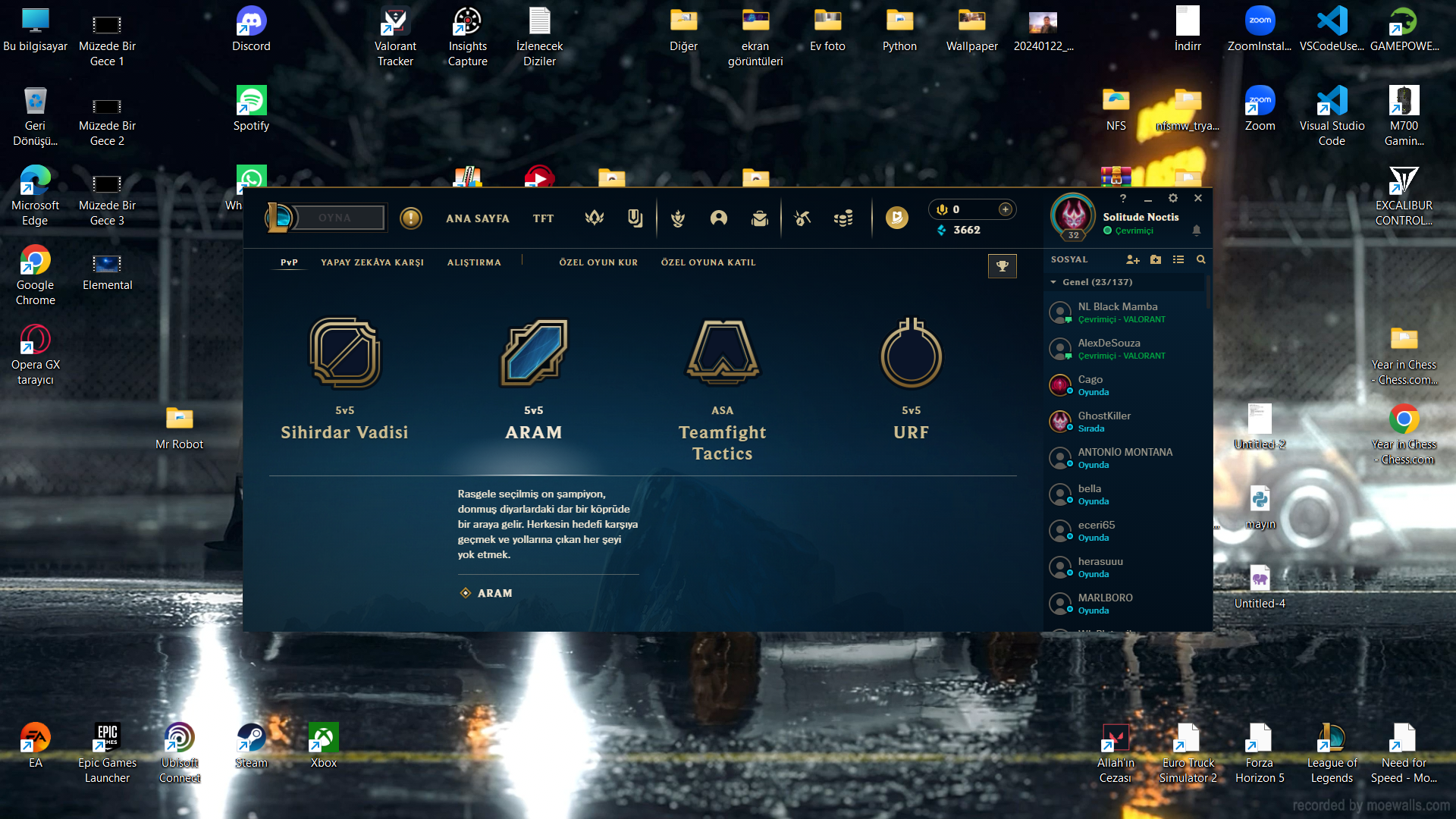Screen dimensions: 1456x819
Task: Open the Loot crafting hammer icon
Action: (x=802, y=218)
